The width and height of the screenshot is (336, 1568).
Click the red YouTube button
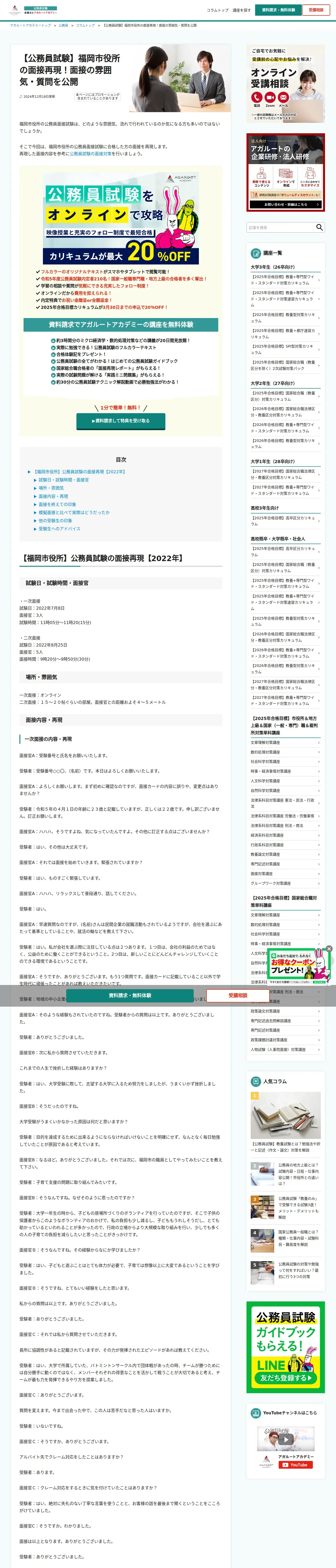tap(296, 1465)
